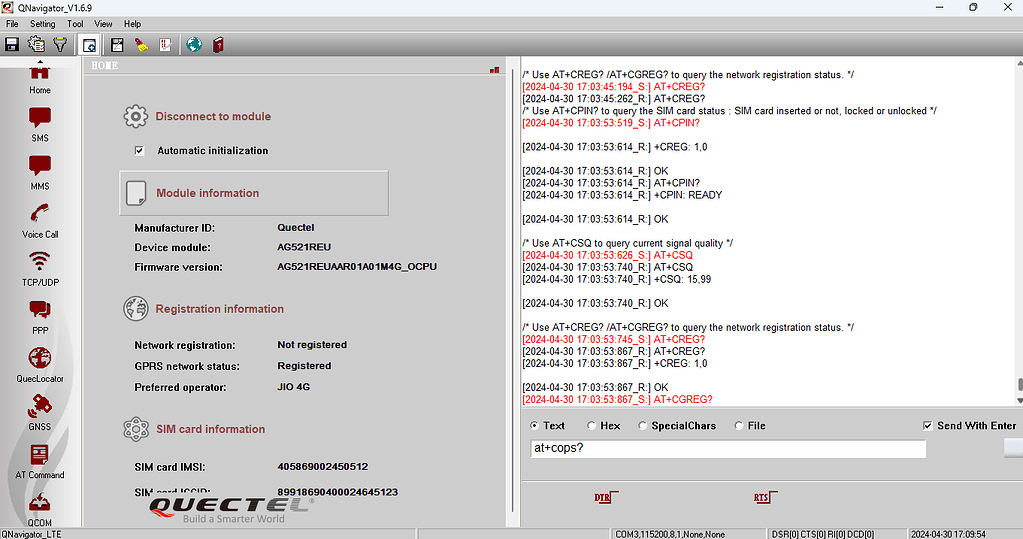The height and width of the screenshot is (539, 1023).
Task: Click the DSR CTS RI DCD status entry
Action: click(823, 534)
